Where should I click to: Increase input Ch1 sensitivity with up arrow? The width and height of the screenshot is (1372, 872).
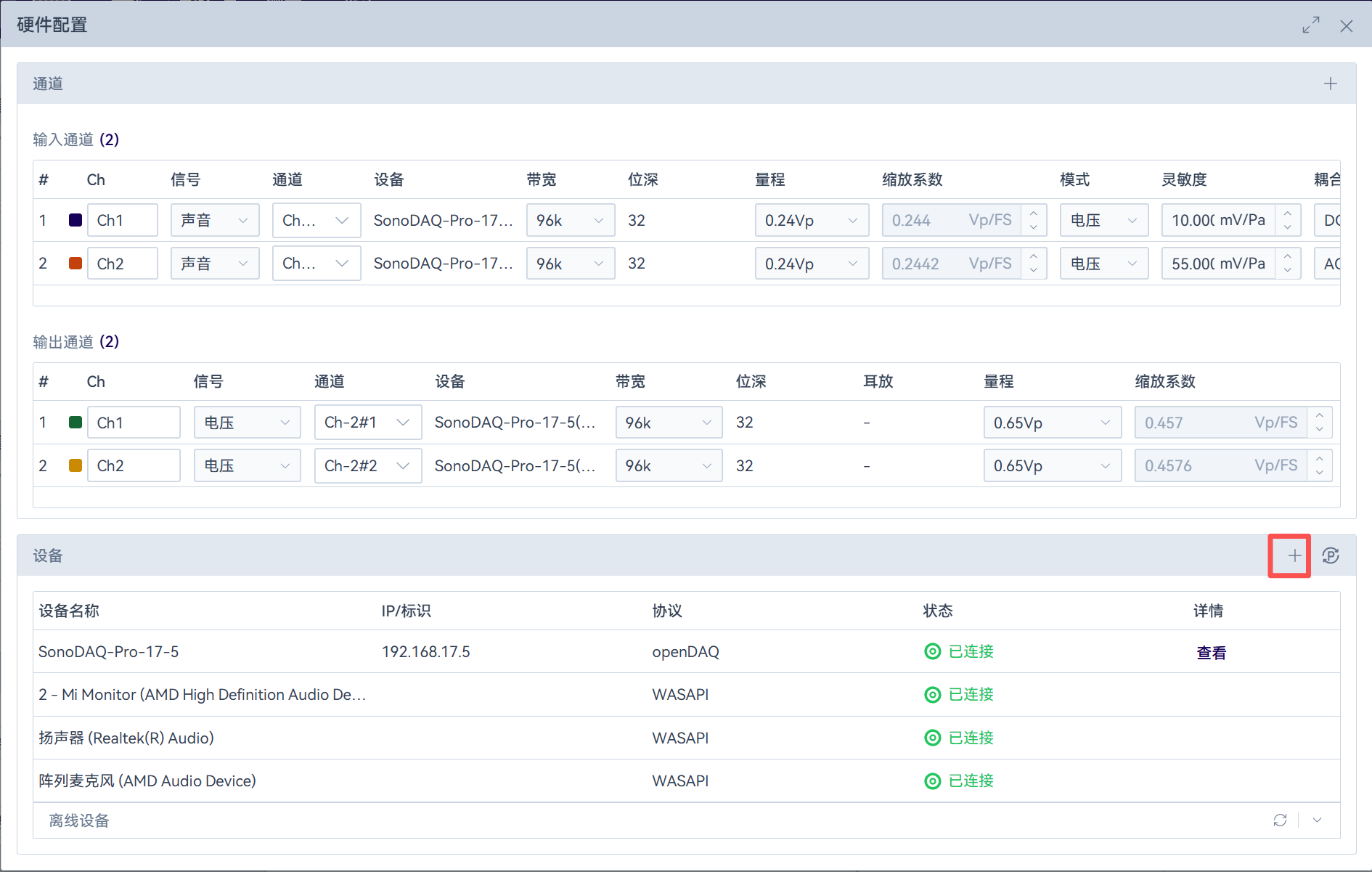[1287, 213]
